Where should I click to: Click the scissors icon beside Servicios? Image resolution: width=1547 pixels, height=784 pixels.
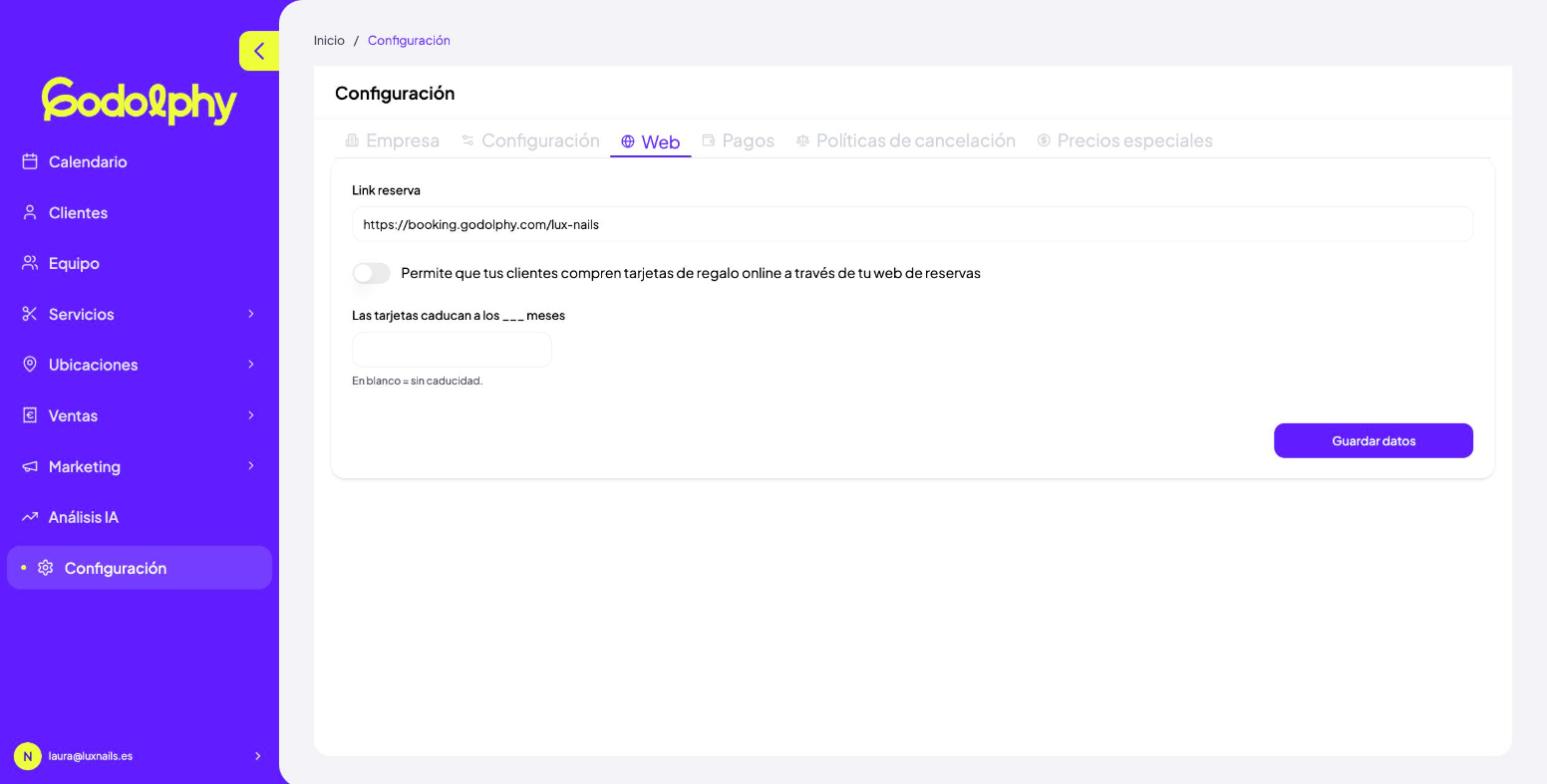click(x=30, y=314)
